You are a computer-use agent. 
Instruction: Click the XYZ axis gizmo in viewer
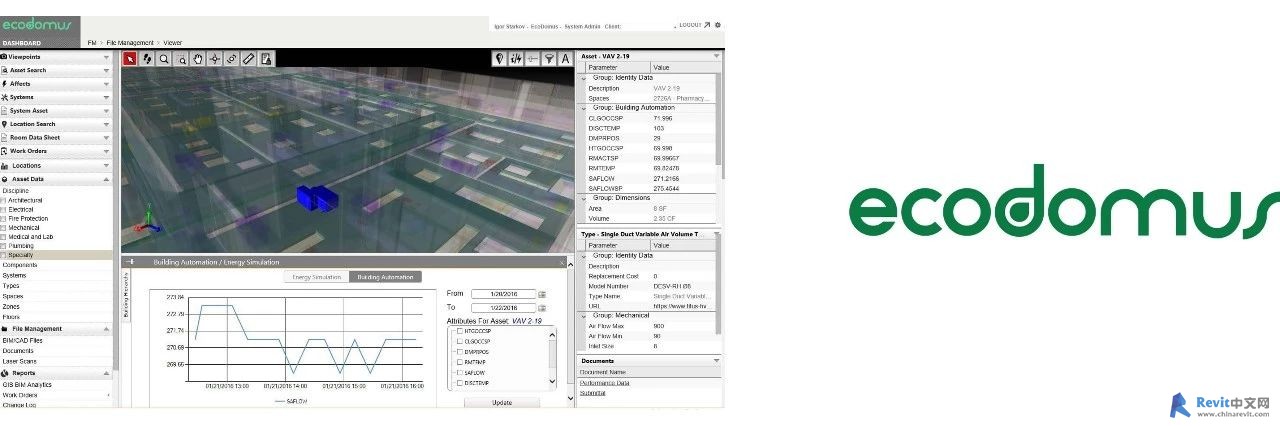point(148,220)
